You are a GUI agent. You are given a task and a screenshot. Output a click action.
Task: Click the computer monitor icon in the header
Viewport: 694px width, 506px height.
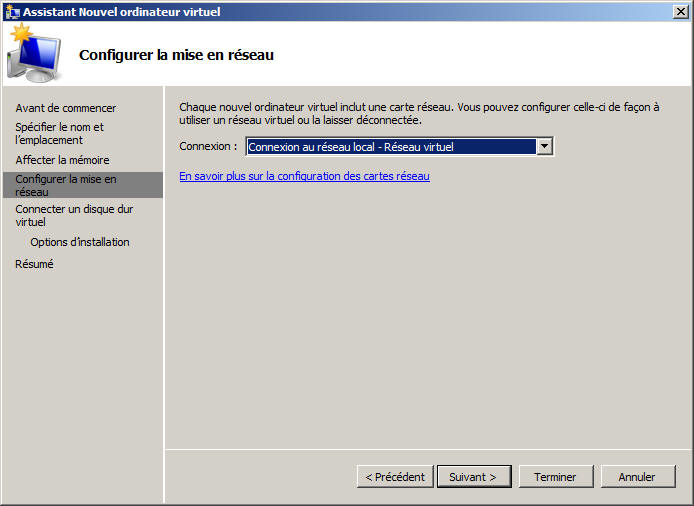pyautogui.click(x=37, y=56)
